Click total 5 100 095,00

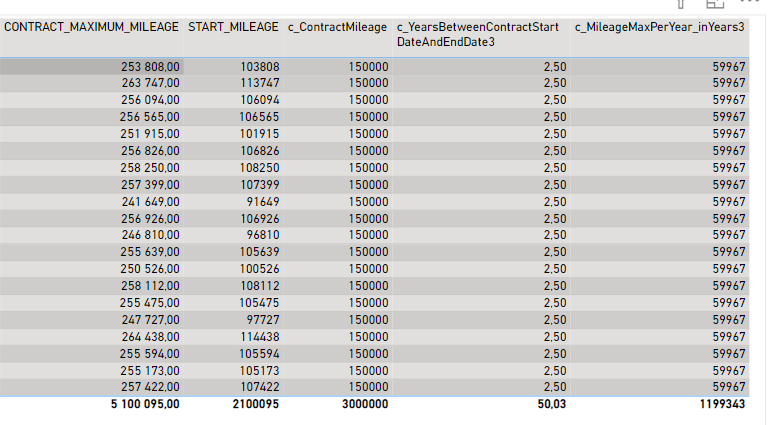[145, 404]
